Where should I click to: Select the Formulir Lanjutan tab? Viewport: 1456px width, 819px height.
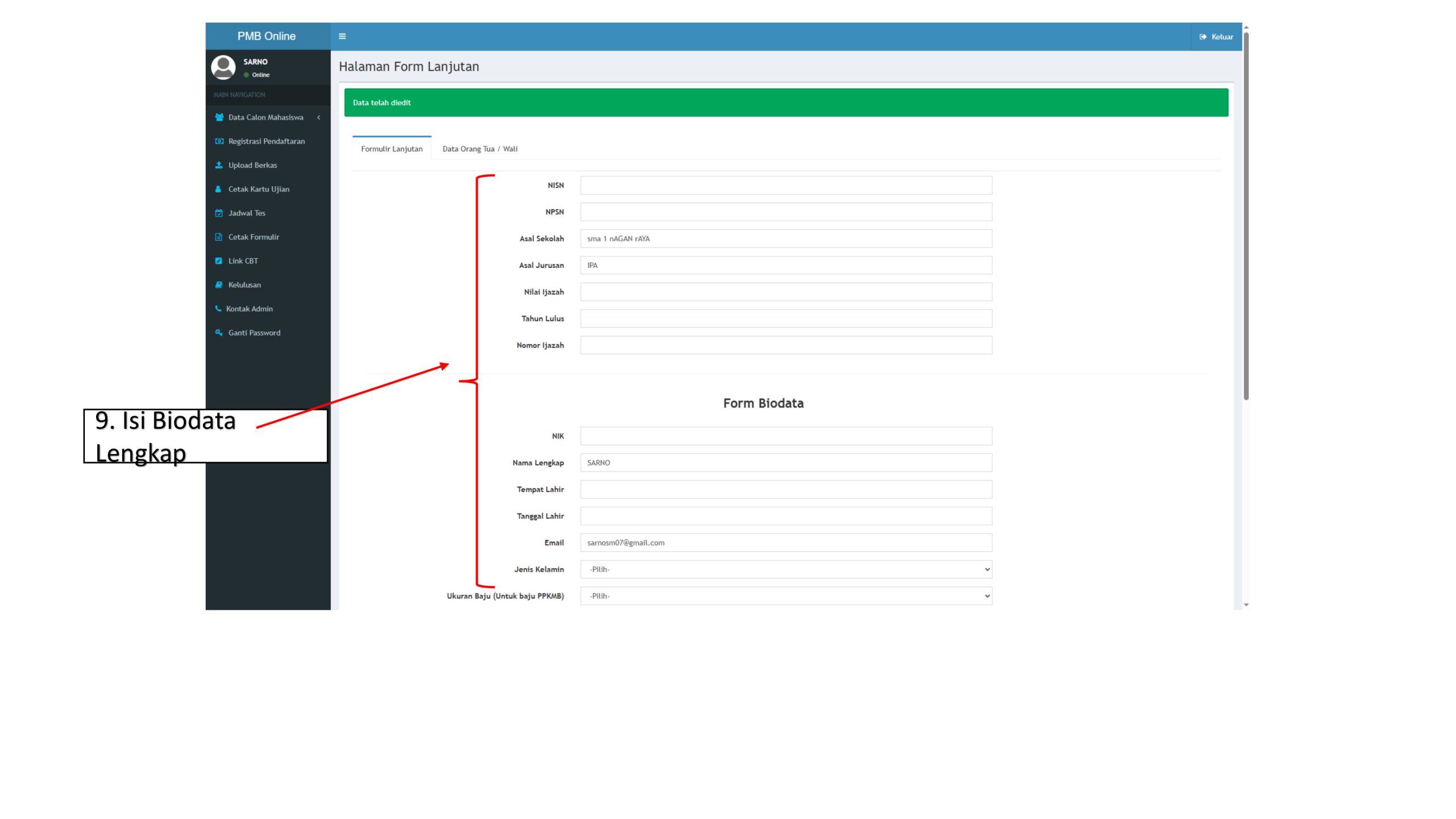(391, 149)
